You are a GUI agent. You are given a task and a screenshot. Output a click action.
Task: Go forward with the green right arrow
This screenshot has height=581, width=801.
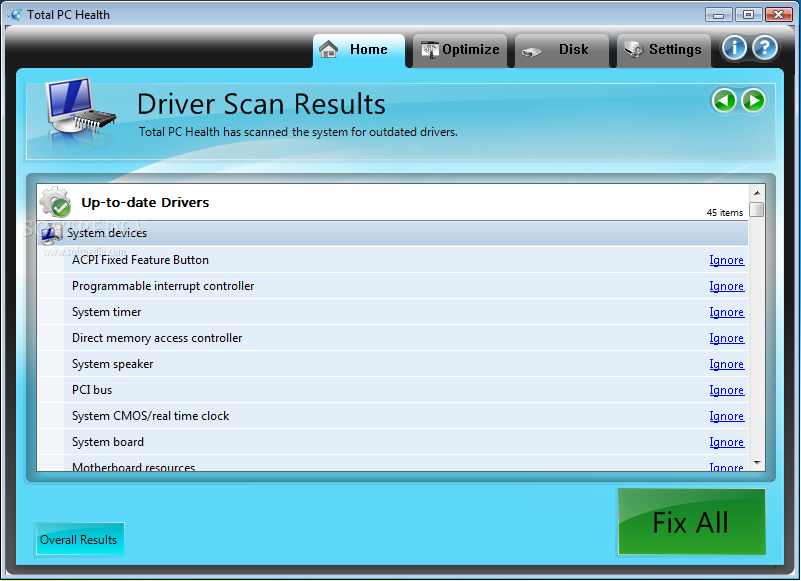(753, 101)
